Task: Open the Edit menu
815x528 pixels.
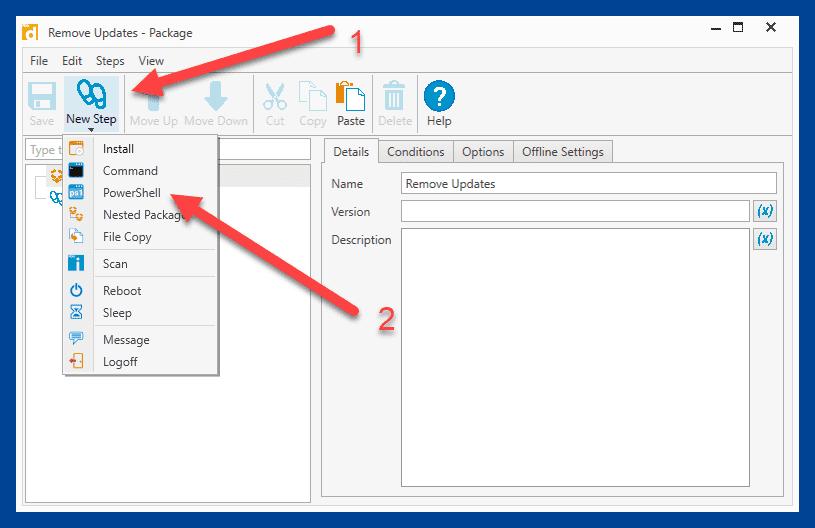Action: (72, 61)
